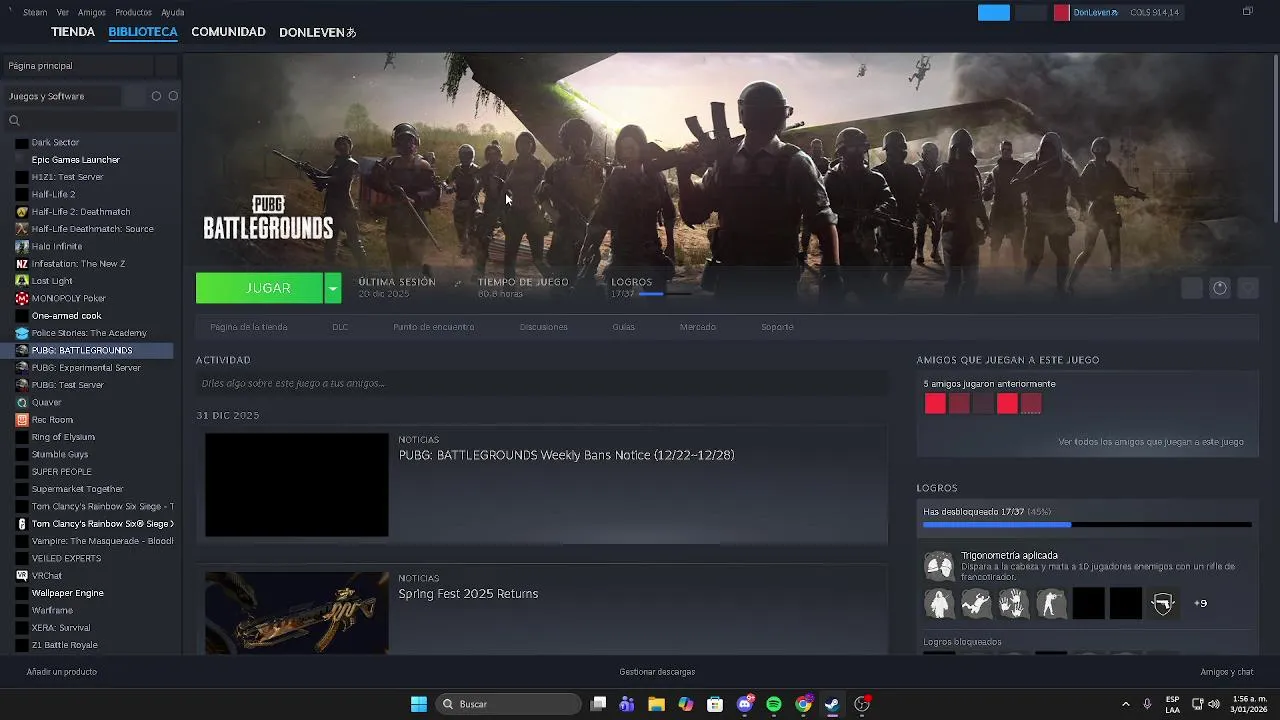Viewport: 1280px width, 720px height.
Task: Click the Rec Room game icon
Action: click(x=22, y=420)
